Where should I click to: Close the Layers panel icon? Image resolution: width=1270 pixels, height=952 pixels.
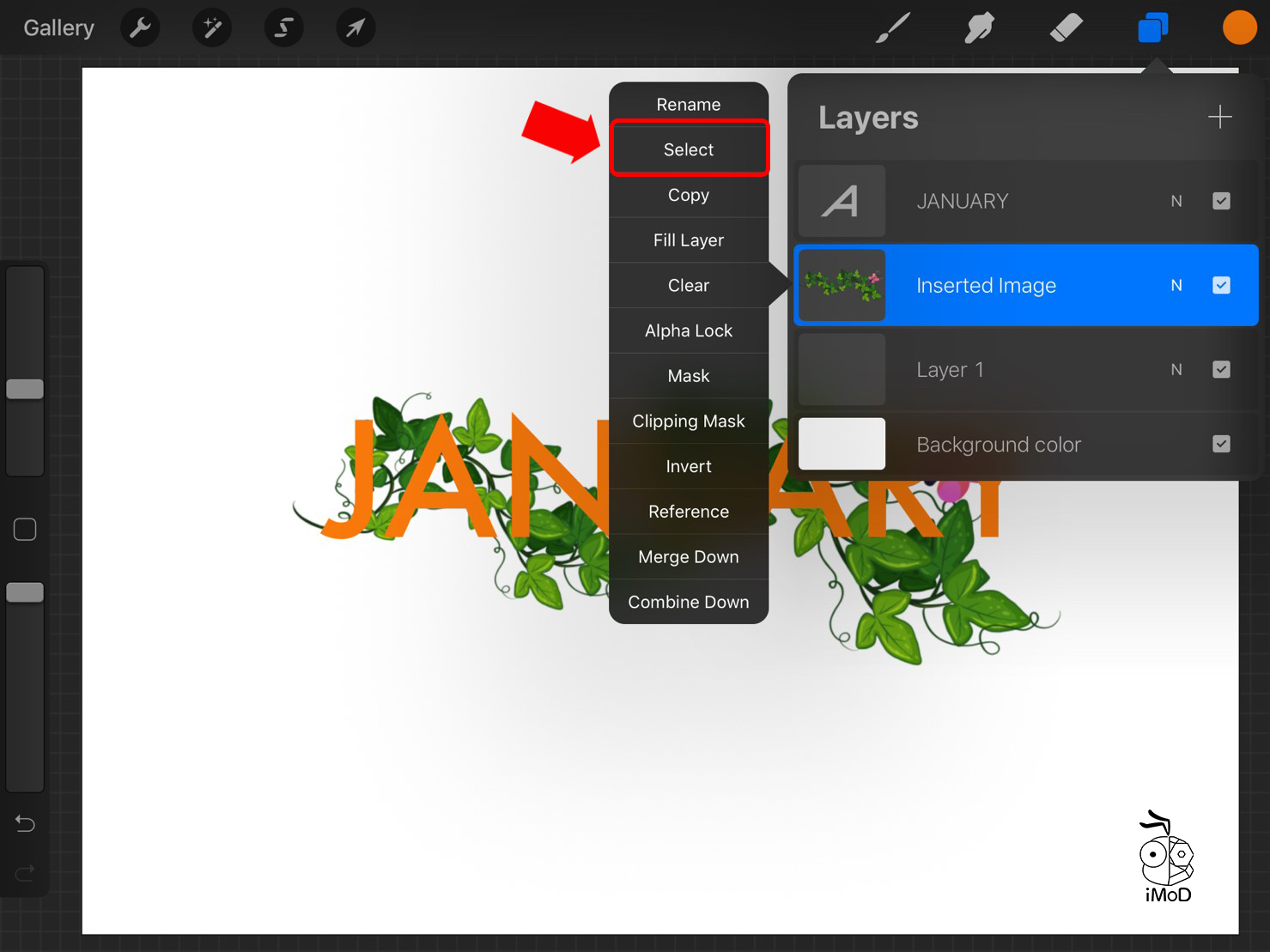point(1152,28)
